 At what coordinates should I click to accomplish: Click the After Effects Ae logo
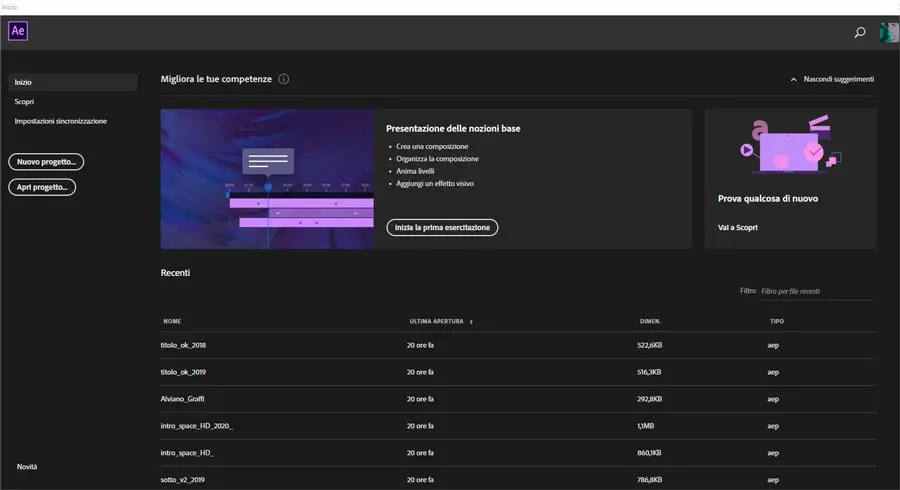coord(18,31)
